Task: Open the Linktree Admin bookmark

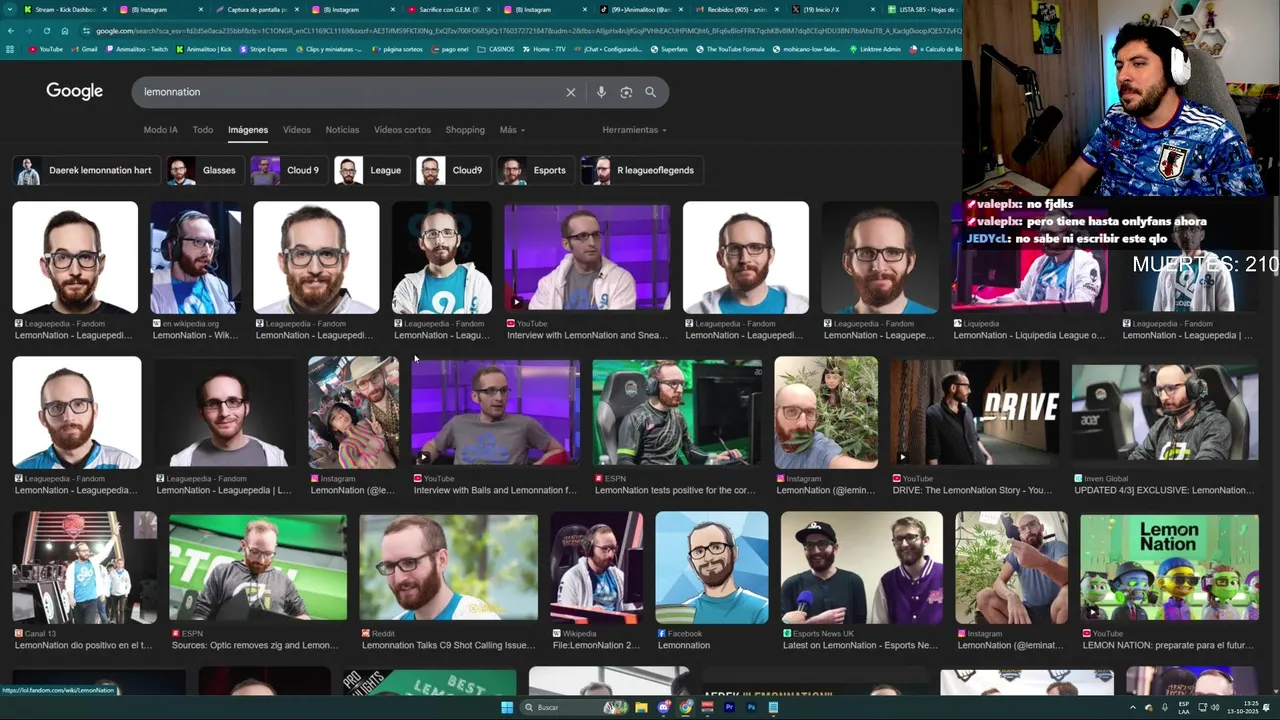Action: coord(875,49)
